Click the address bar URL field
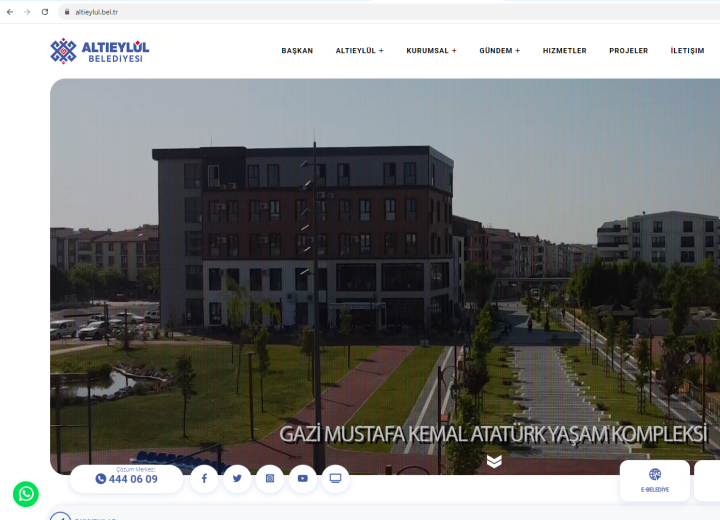720x520 pixels. tap(300, 12)
